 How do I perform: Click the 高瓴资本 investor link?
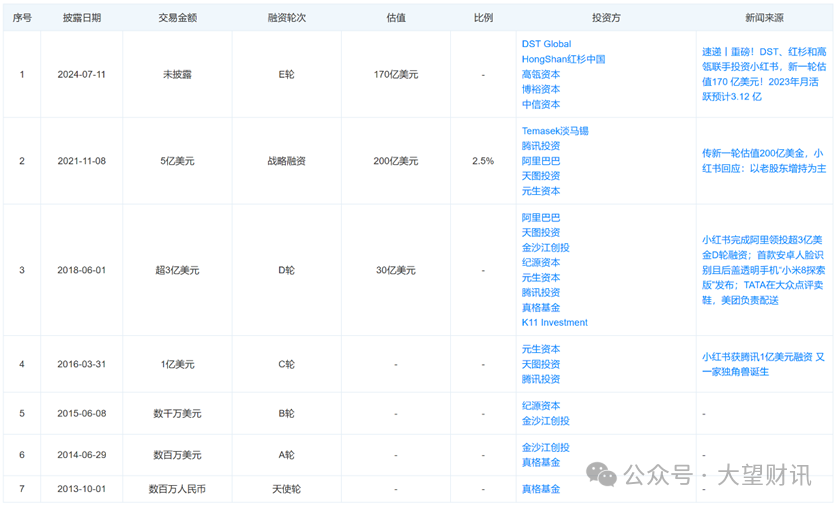pyautogui.click(x=541, y=74)
